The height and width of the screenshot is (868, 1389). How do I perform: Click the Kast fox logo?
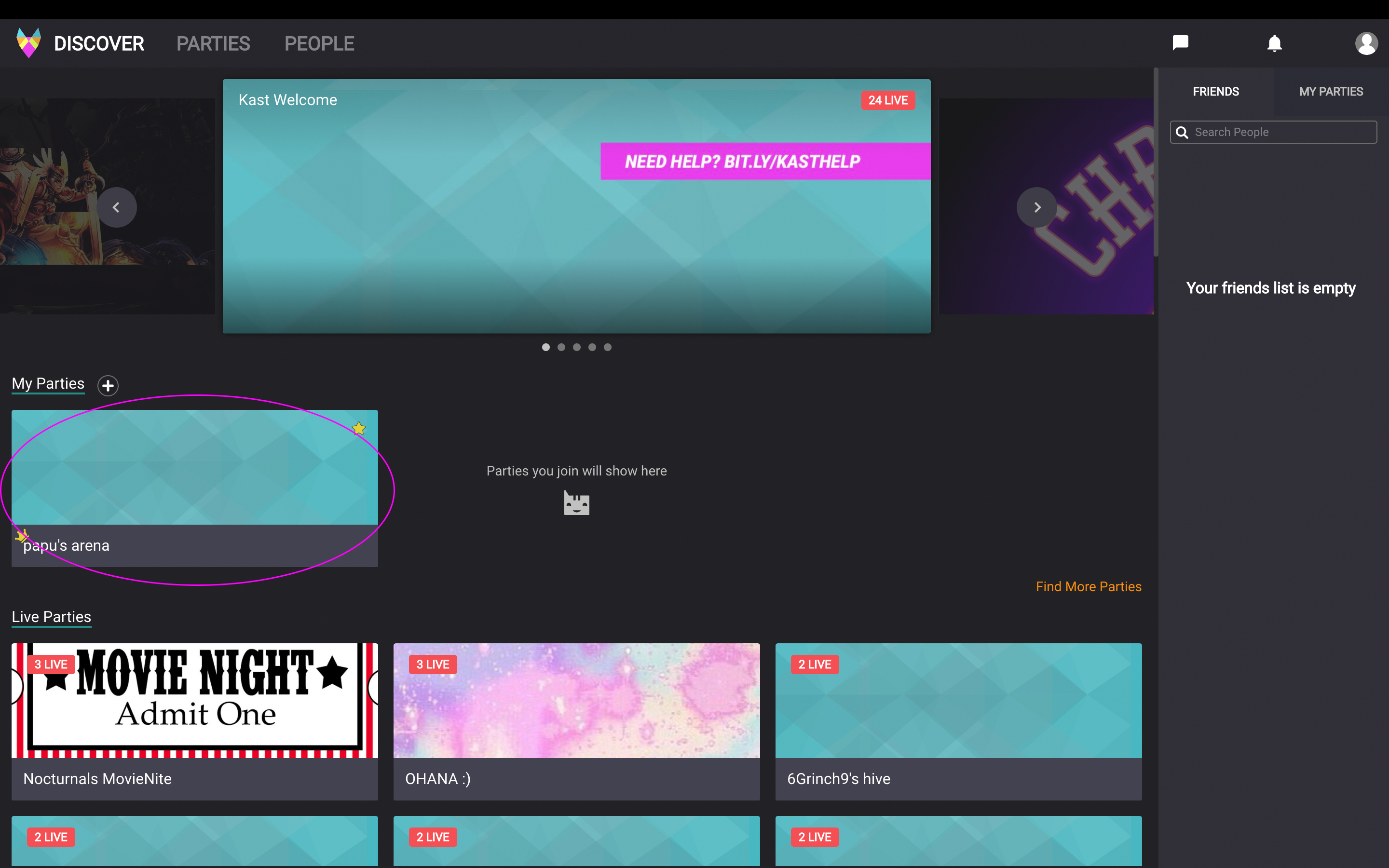[x=29, y=43]
